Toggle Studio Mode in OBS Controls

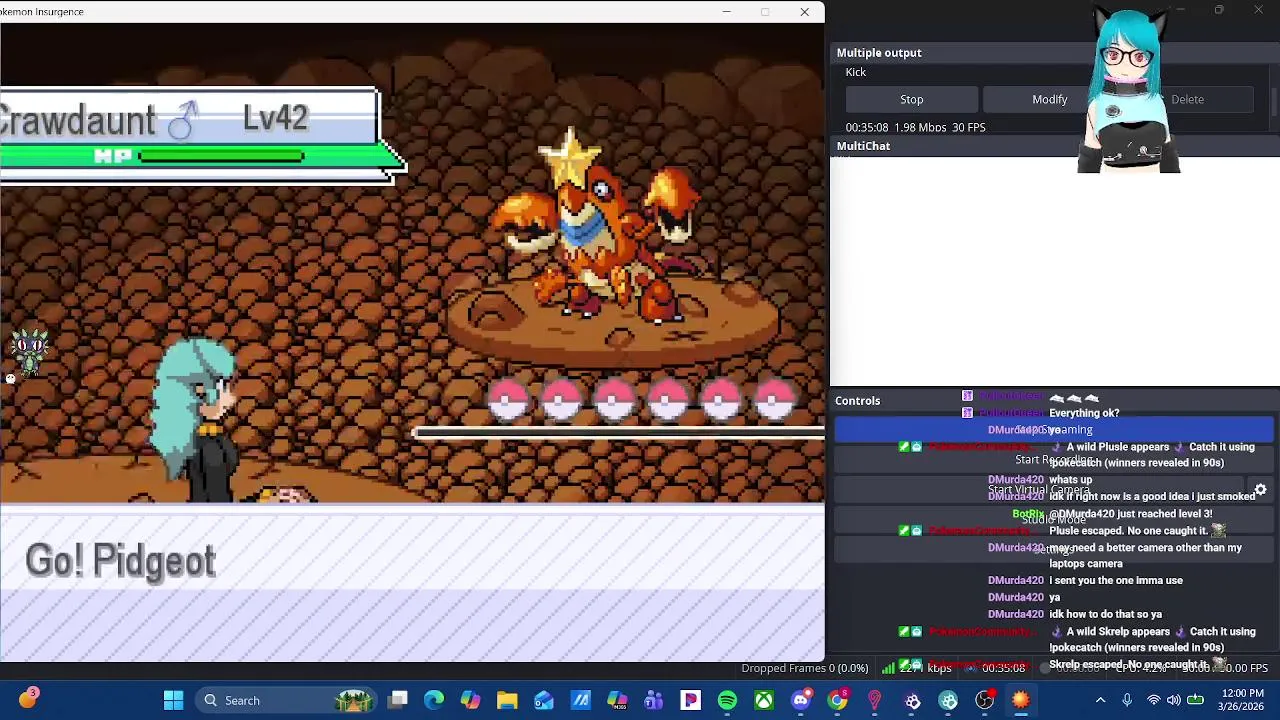coord(1054,520)
